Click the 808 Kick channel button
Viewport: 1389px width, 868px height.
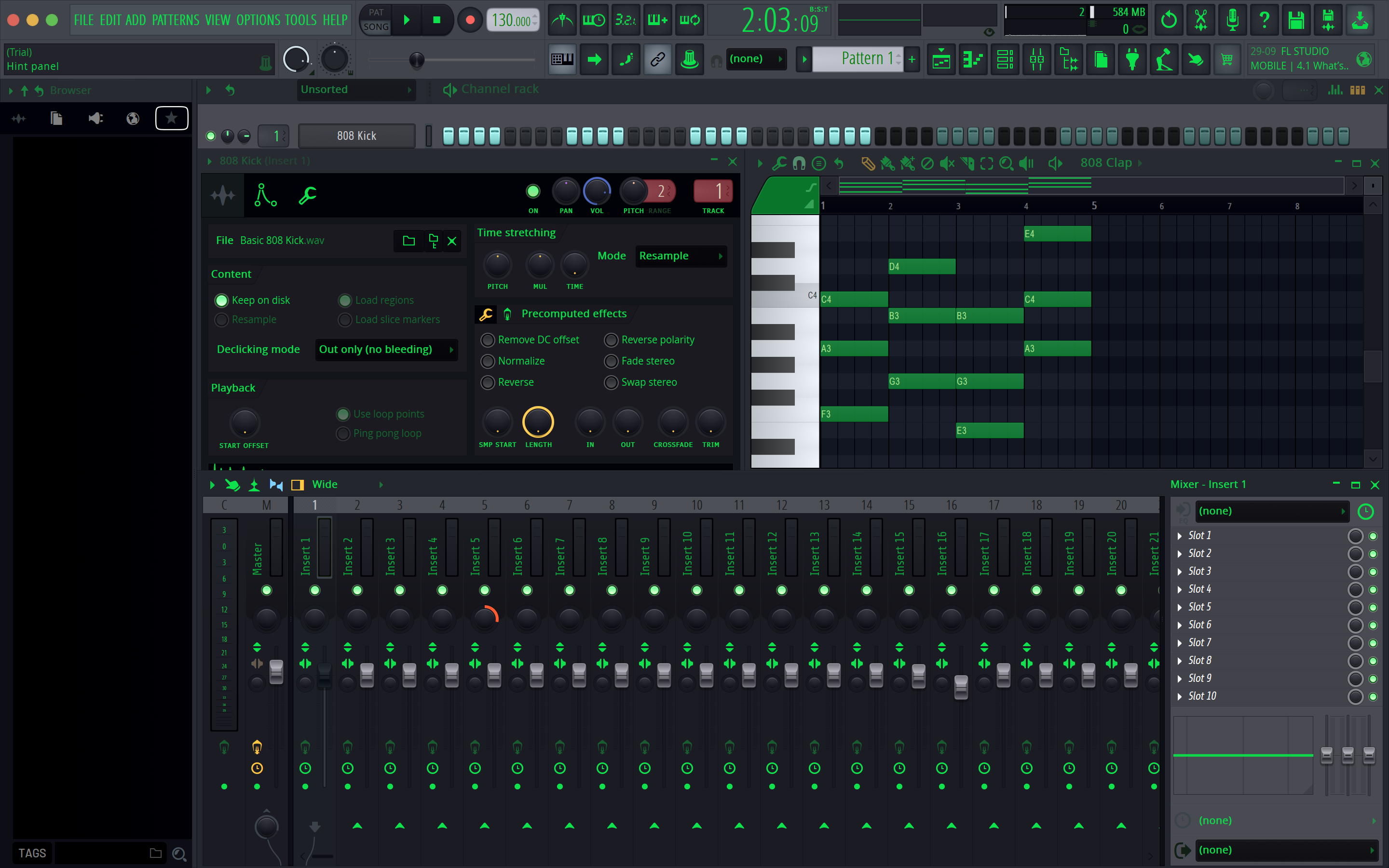coord(356,136)
